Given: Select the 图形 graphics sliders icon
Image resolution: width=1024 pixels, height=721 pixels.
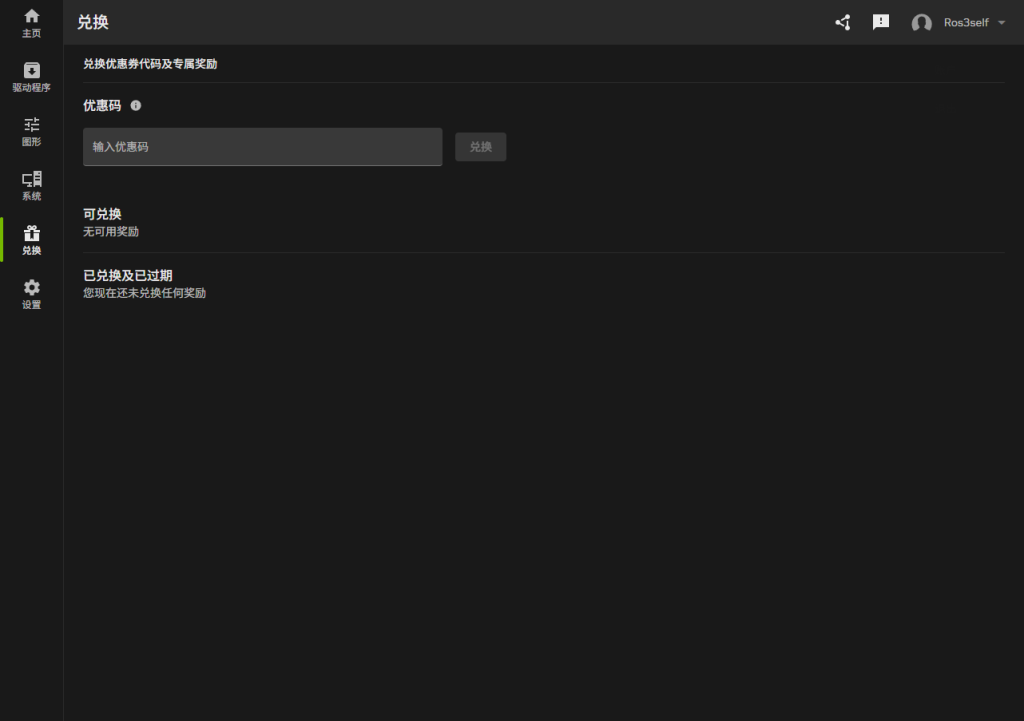Looking at the screenshot, I should pos(31,125).
